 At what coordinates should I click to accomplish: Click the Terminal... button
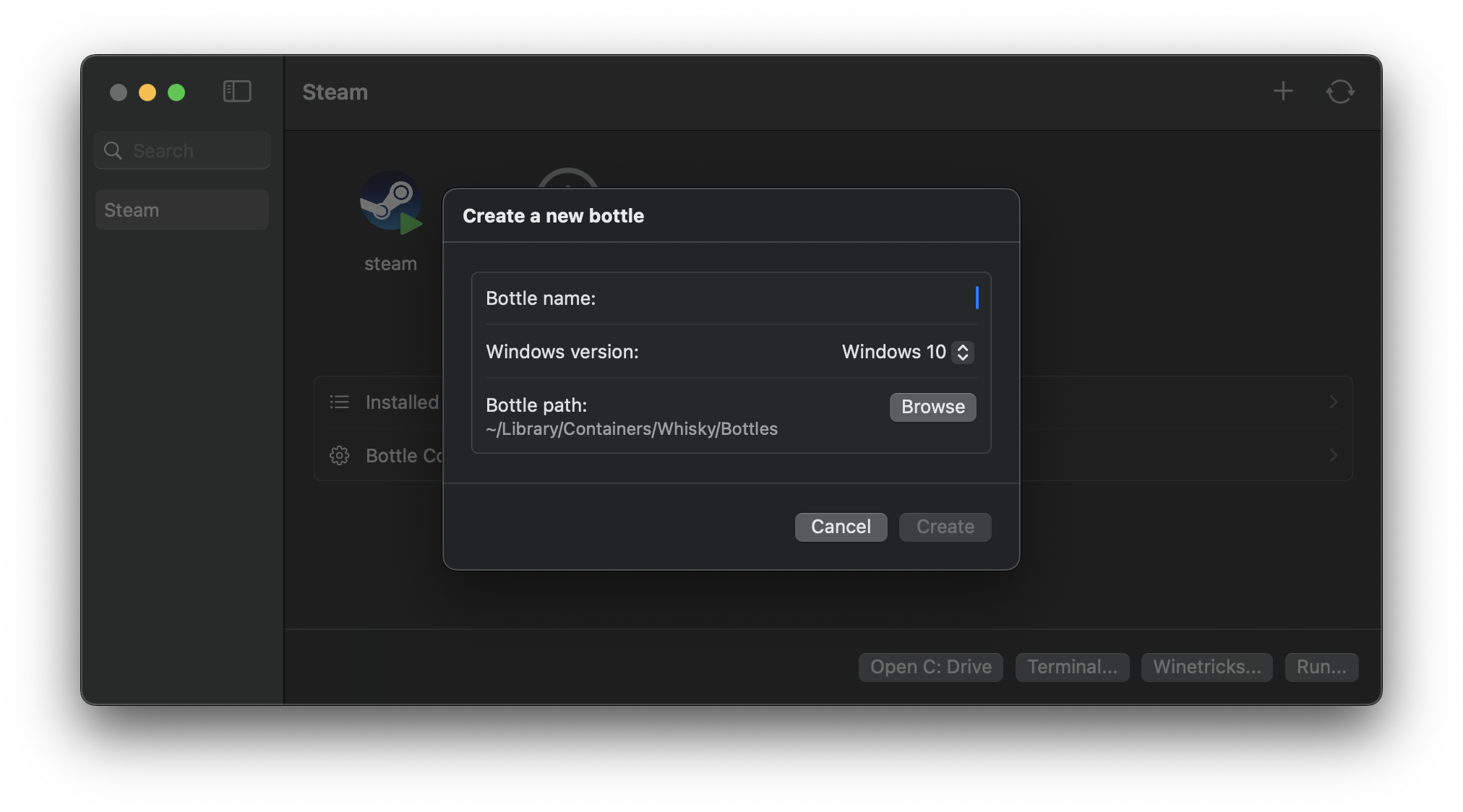tap(1072, 667)
